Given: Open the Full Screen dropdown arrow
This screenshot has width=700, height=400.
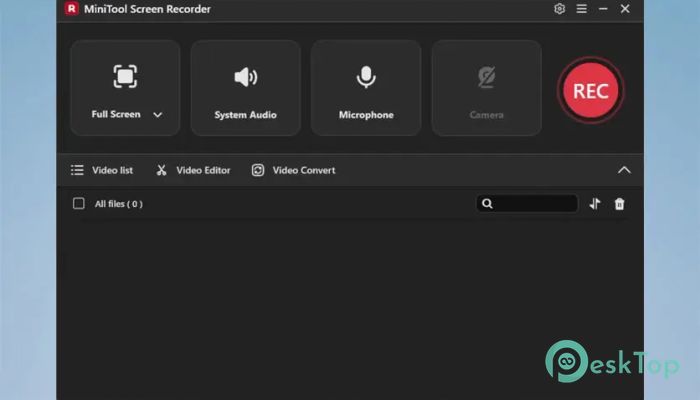Looking at the screenshot, I should pyautogui.click(x=158, y=115).
